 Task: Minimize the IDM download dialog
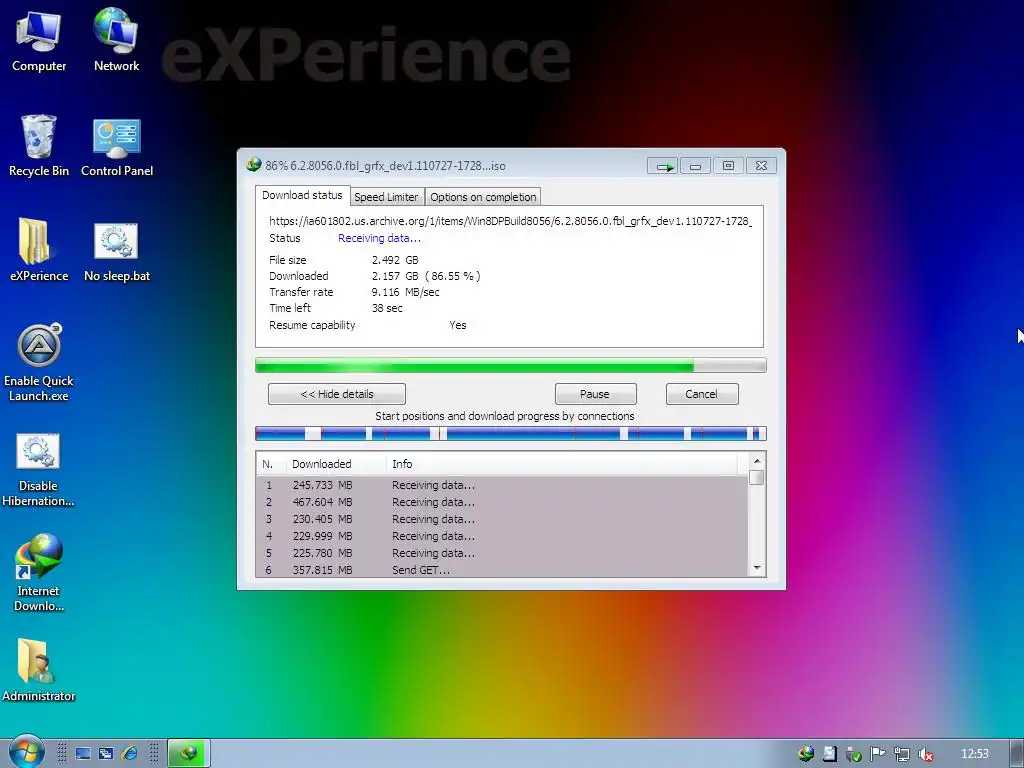695,166
